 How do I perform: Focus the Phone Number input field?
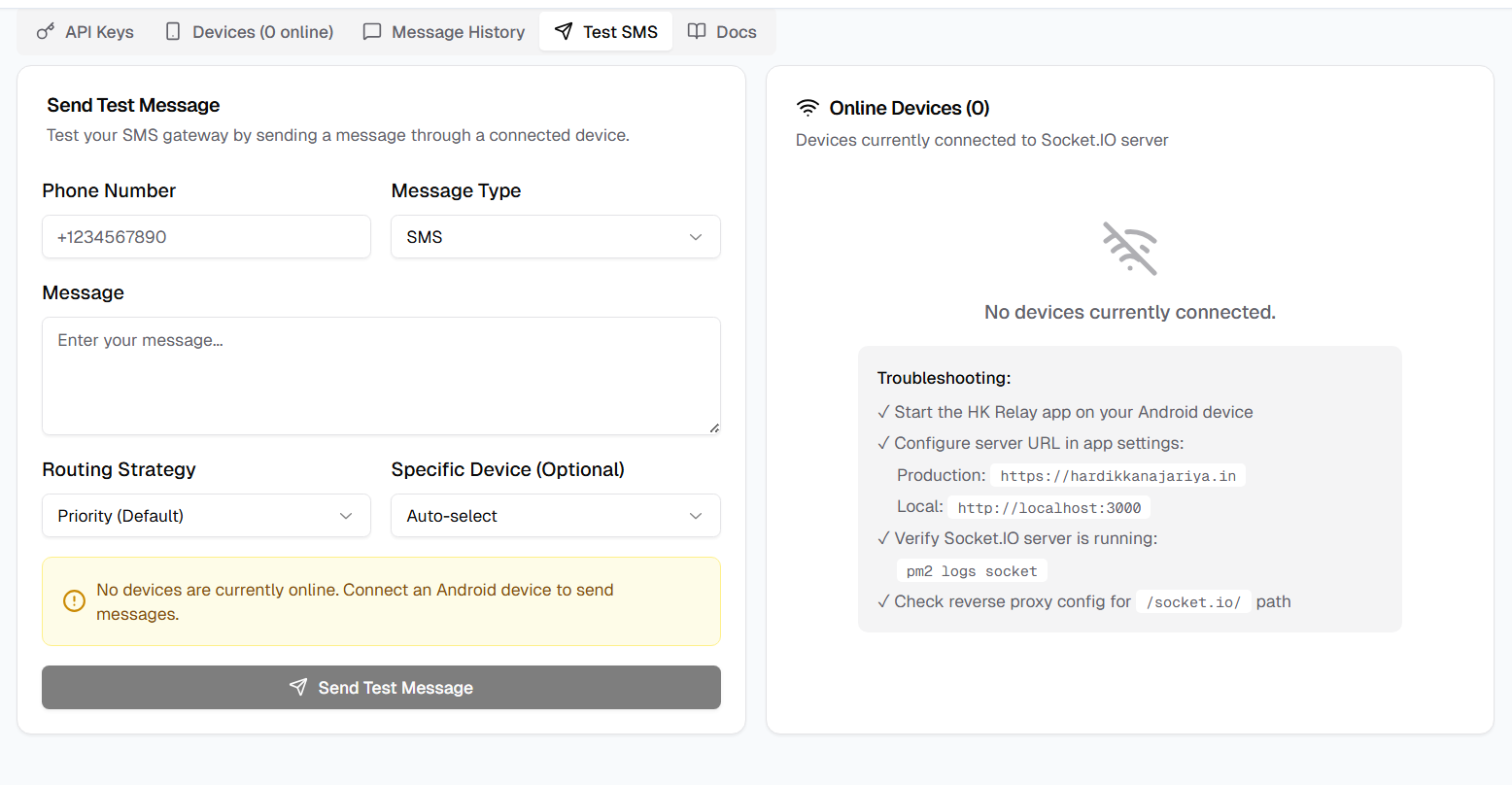tap(206, 237)
